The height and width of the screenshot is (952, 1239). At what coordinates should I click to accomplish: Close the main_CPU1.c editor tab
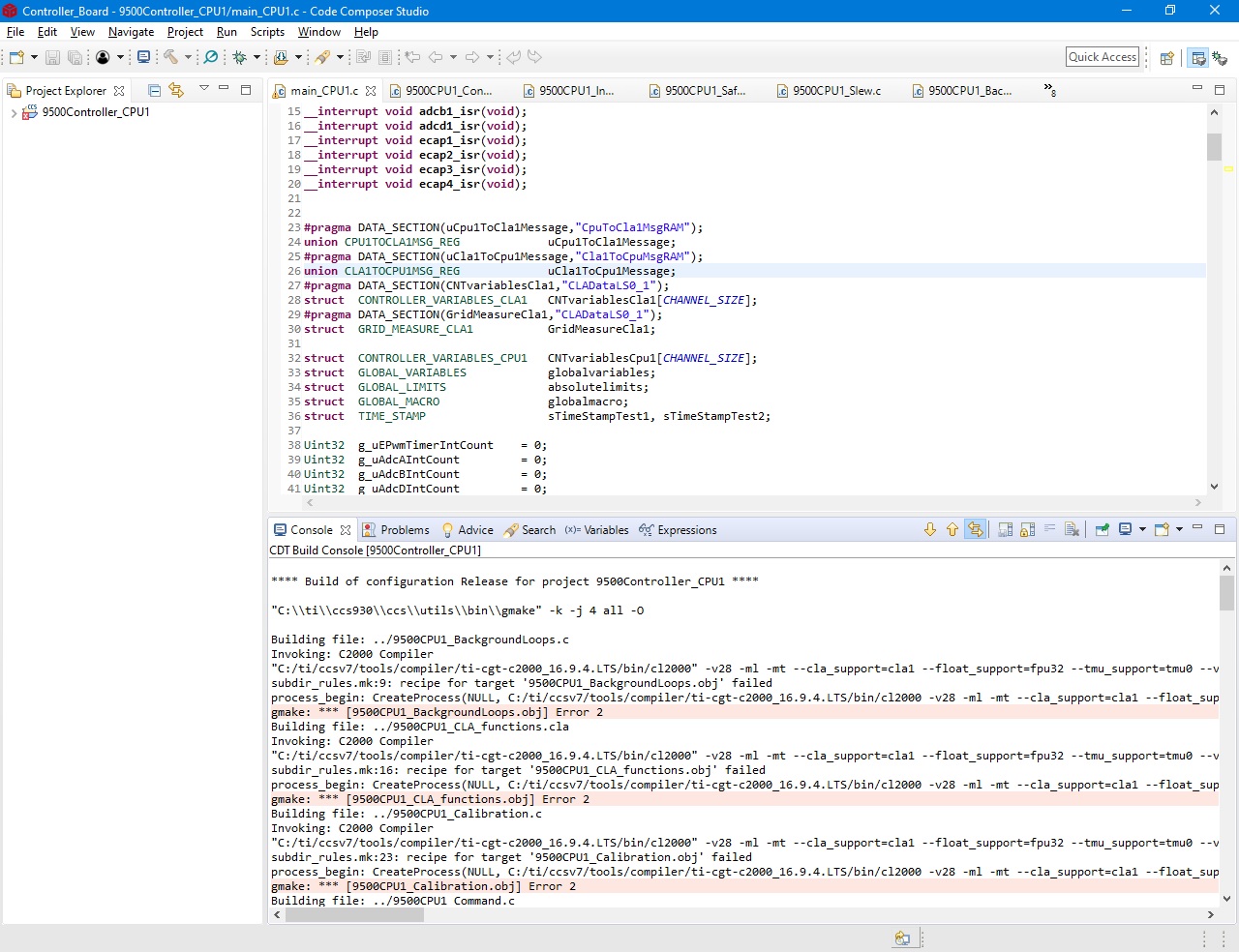tap(371, 91)
